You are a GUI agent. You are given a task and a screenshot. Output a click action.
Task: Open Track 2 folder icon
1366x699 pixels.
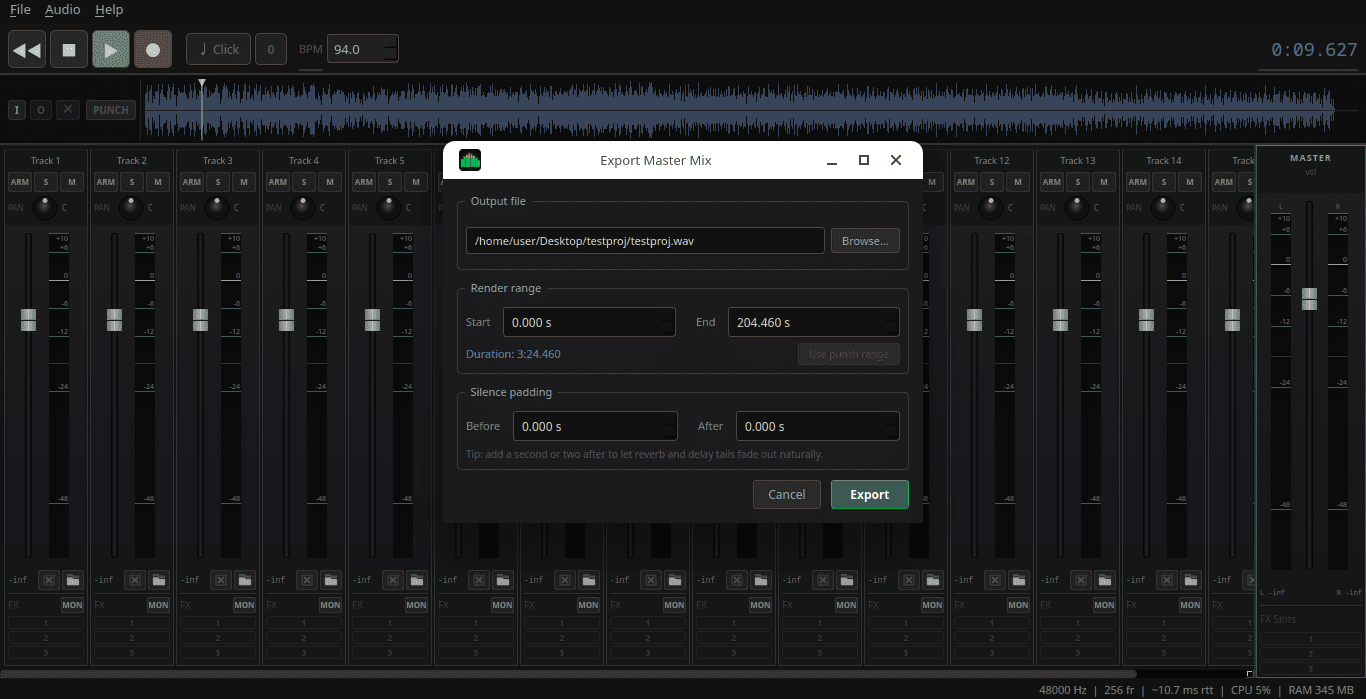tap(159, 580)
